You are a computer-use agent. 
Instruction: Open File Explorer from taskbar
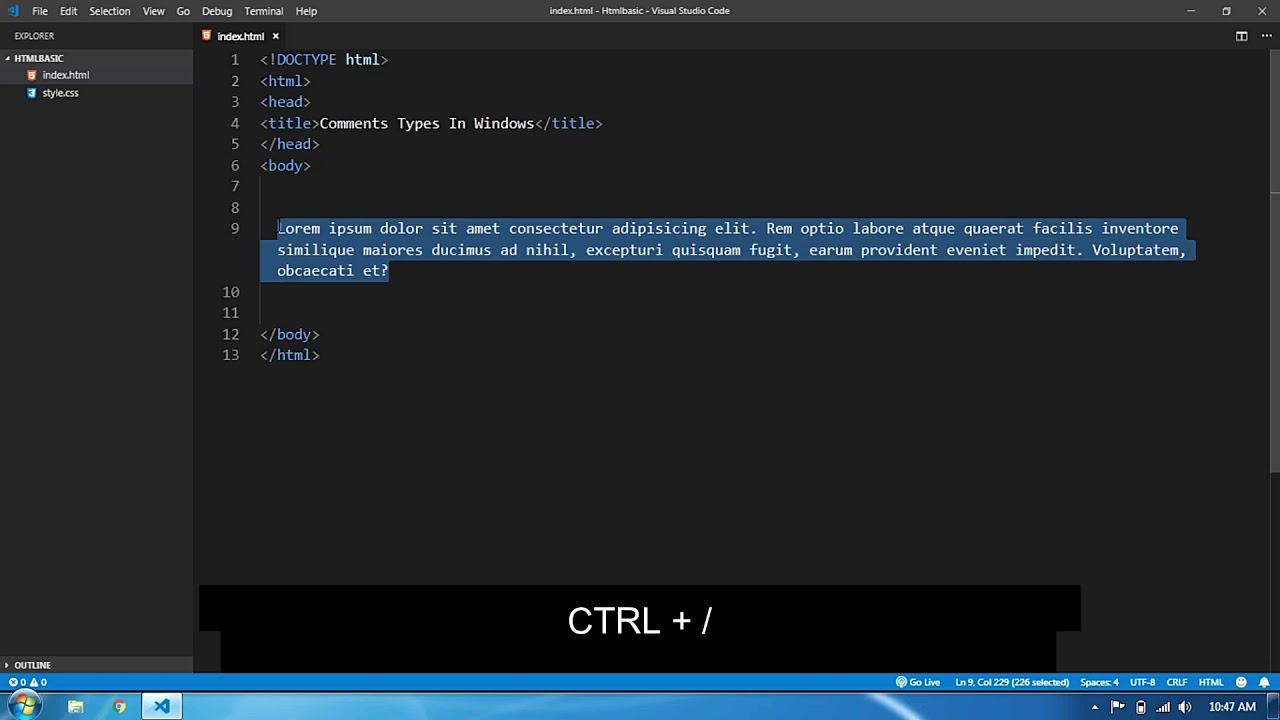pos(75,707)
